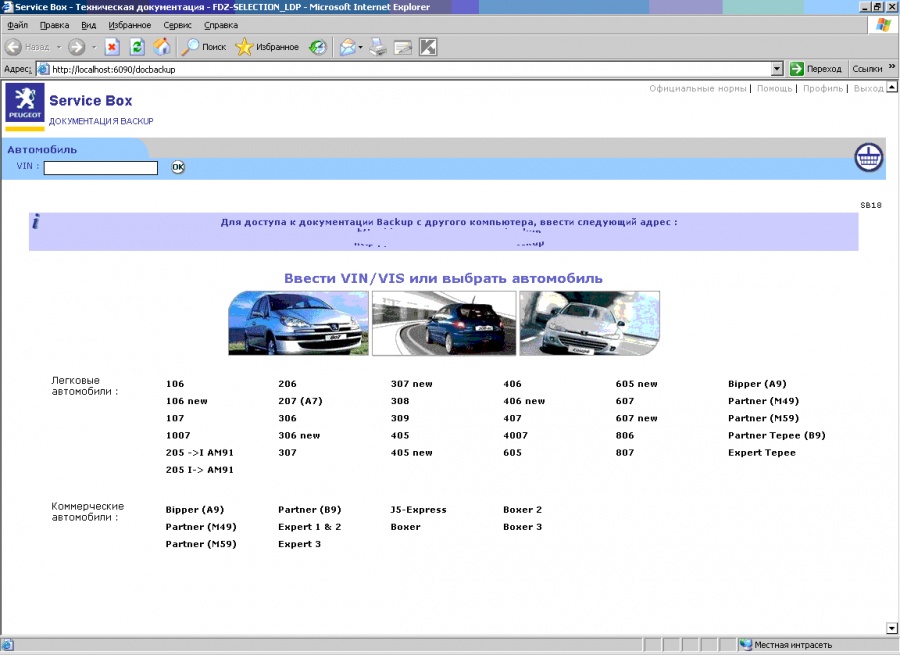Expand the Mail button dropdown arrow
Image resolution: width=900 pixels, height=655 pixels.
tap(360, 47)
